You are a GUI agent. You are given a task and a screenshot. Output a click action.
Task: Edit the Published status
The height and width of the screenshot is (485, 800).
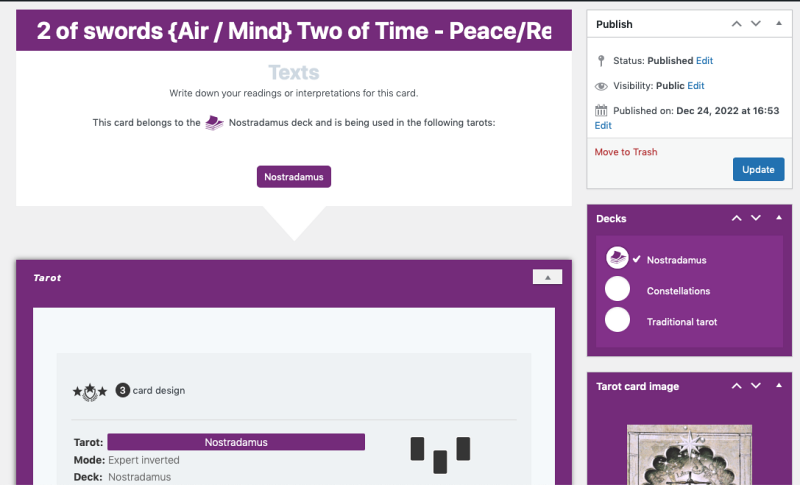(704, 61)
